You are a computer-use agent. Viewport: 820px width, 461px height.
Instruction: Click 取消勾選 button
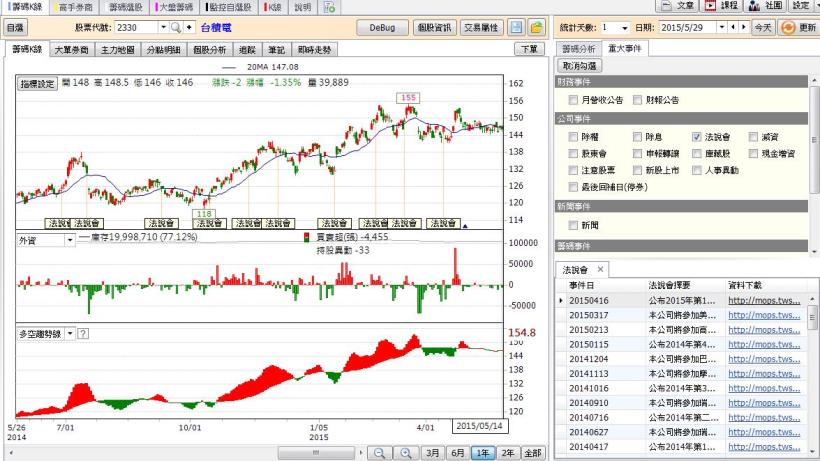point(579,66)
